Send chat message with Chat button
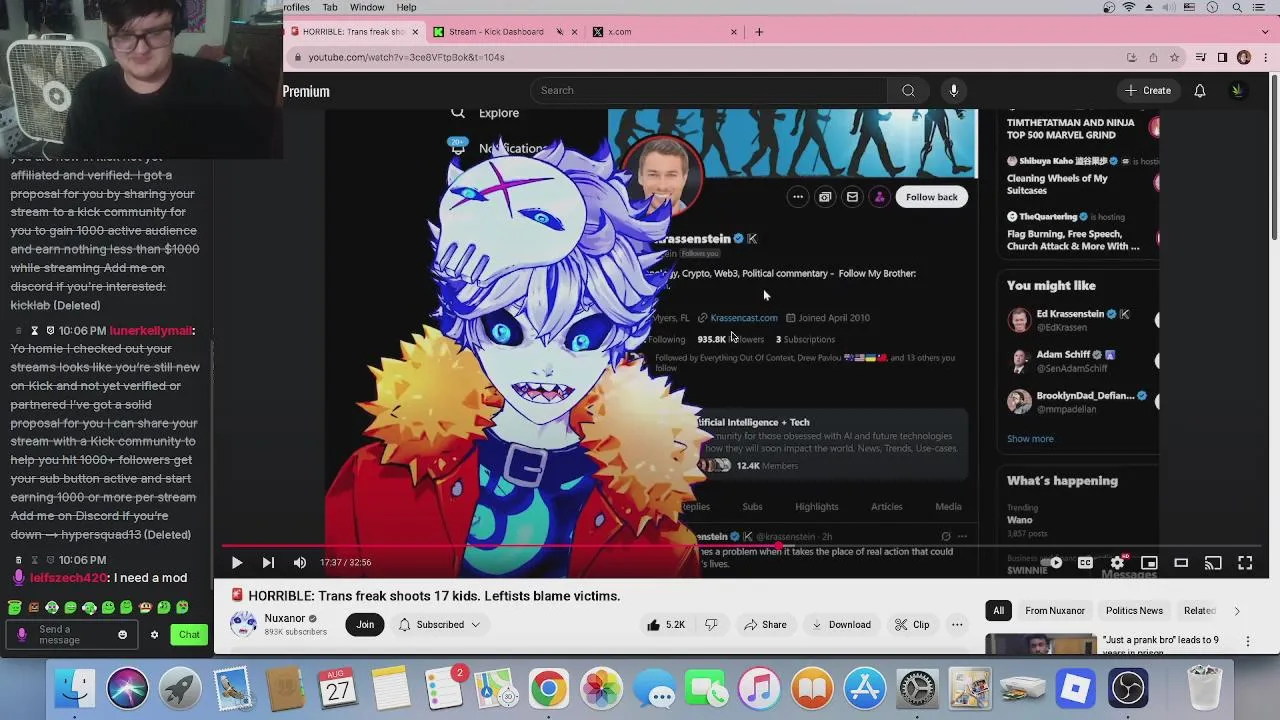This screenshot has width=1280, height=720. [190, 635]
